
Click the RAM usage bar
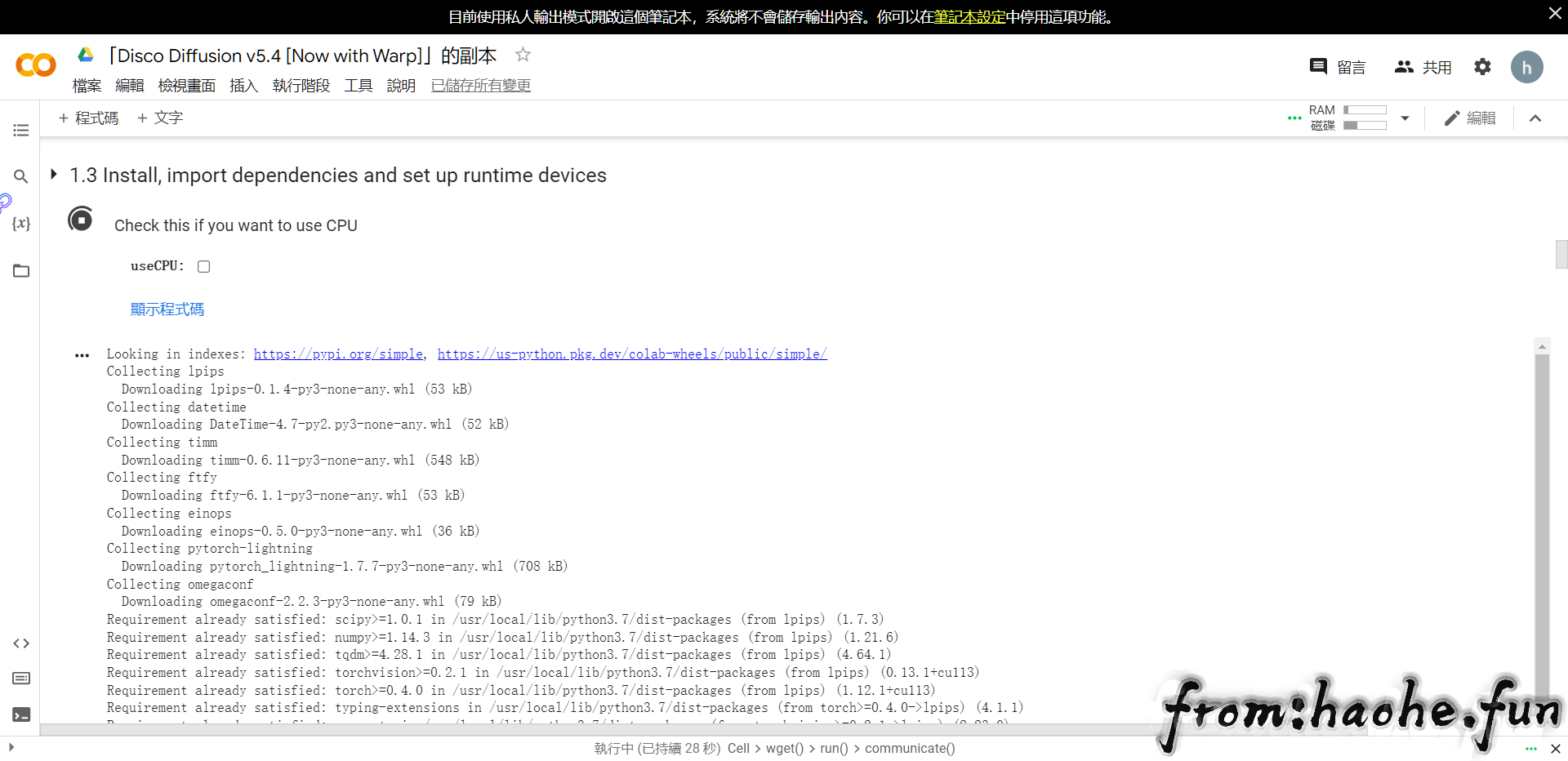1365,110
